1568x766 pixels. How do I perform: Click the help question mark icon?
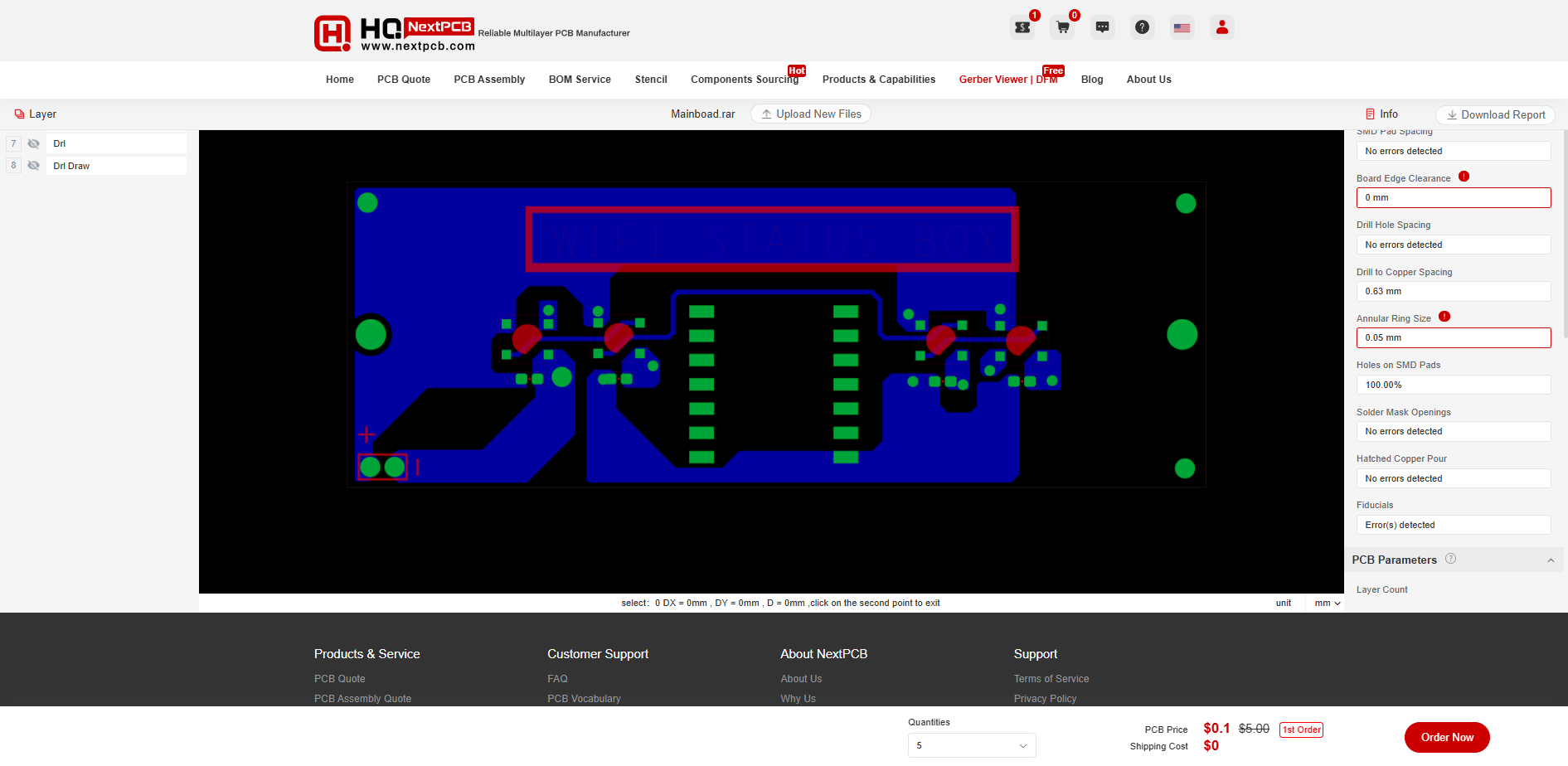(x=1142, y=27)
